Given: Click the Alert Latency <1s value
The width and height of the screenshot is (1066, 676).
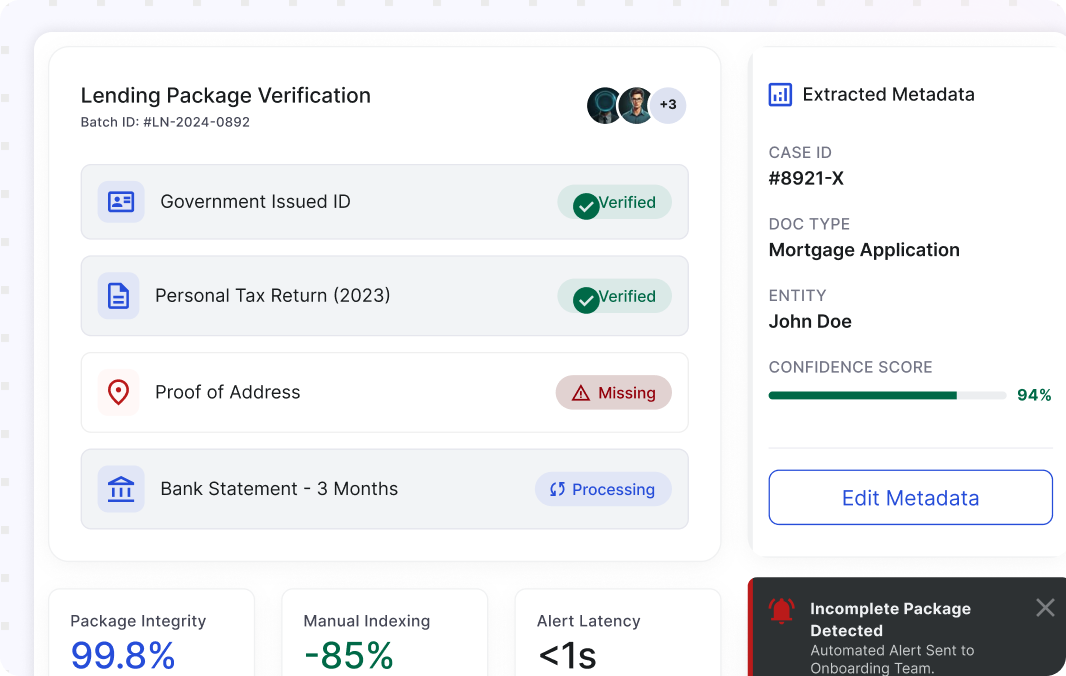Looking at the screenshot, I should pyautogui.click(x=567, y=656).
